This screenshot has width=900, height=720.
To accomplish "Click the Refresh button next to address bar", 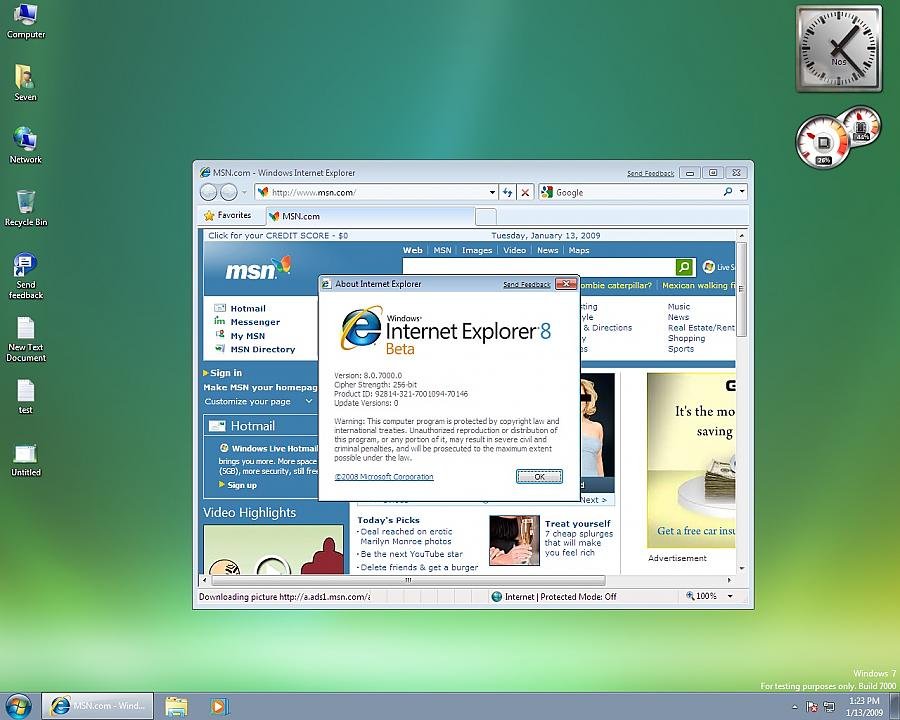I will click(x=507, y=192).
